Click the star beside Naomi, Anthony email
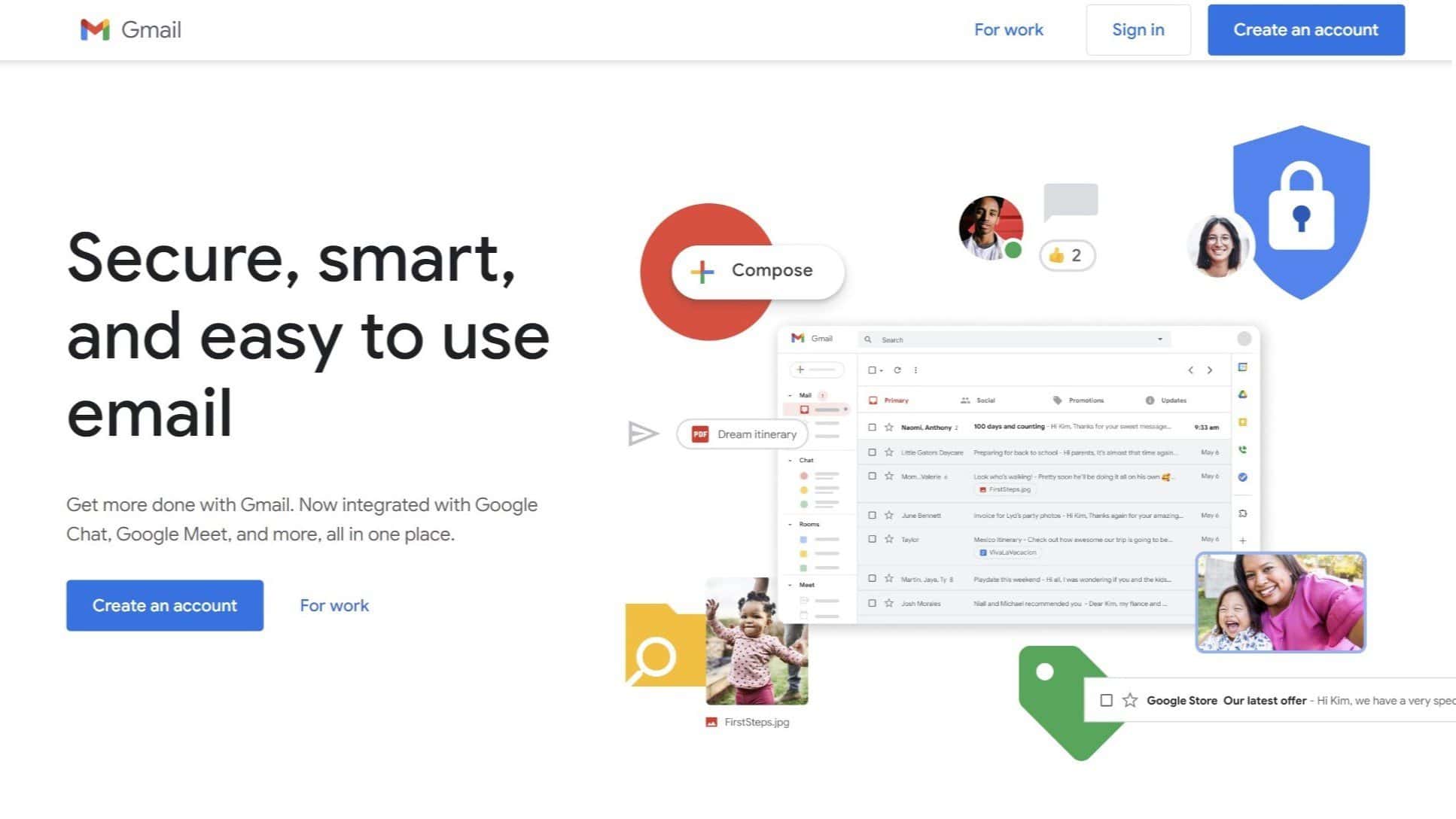Screen dimensions: 1456x819 pos(889,427)
